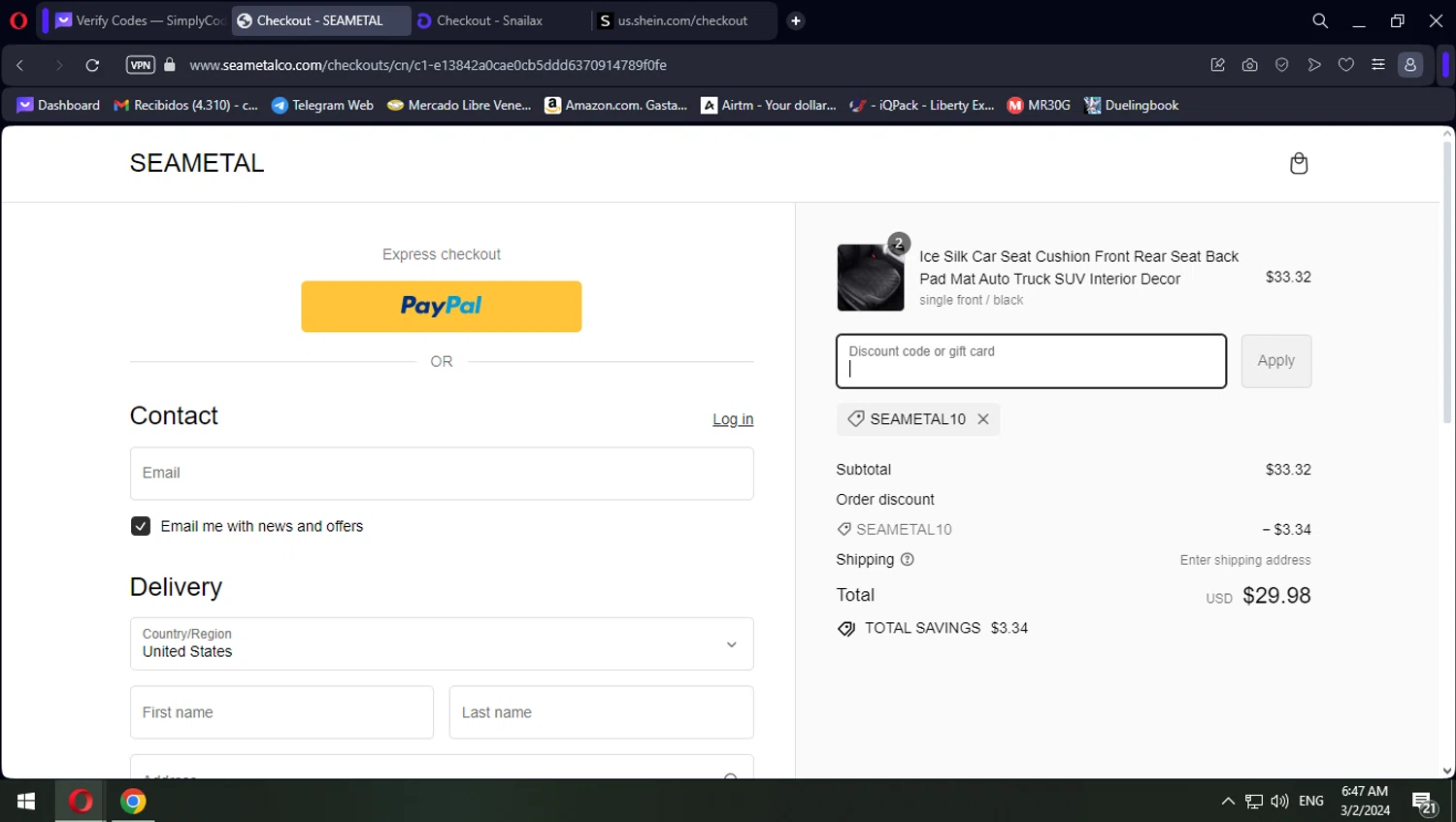The width and height of the screenshot is (1456, 822).
Task: Open Chrome from the taskbar
Action: click(133, 802)
